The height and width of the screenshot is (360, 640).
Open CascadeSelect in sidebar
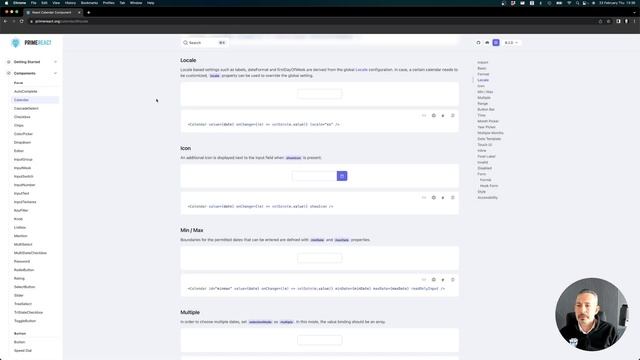point(26,109)
